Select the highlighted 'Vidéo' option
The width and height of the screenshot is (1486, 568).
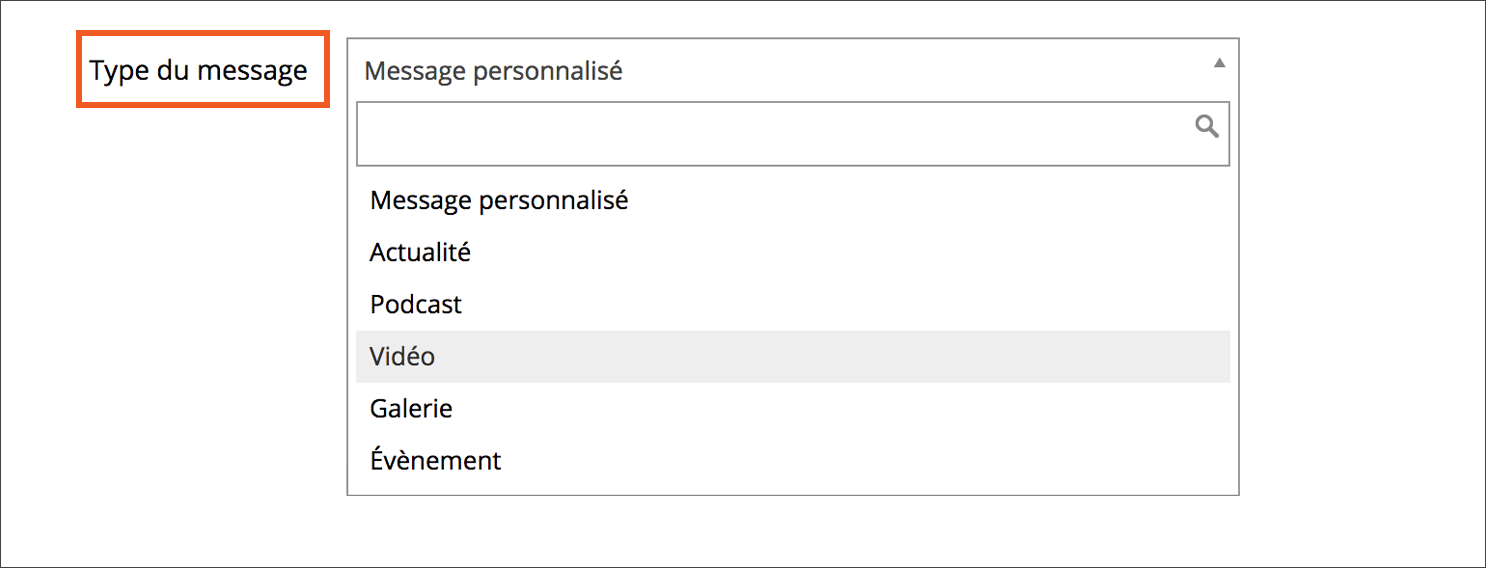792,356
